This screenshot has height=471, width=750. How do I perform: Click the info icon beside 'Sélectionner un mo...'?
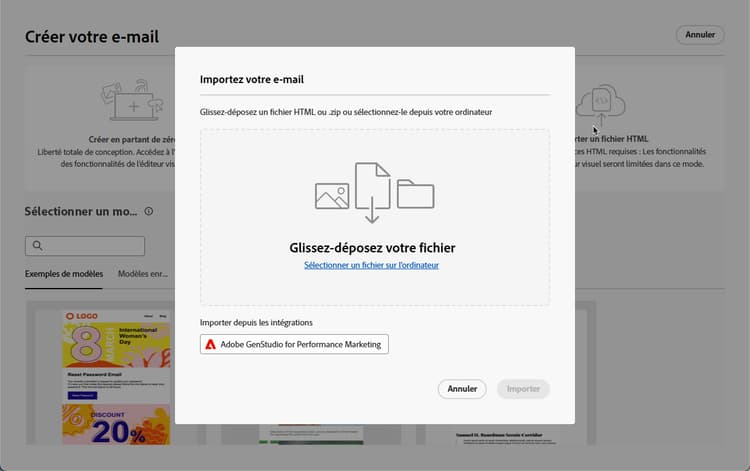click(x=149, y=211)
